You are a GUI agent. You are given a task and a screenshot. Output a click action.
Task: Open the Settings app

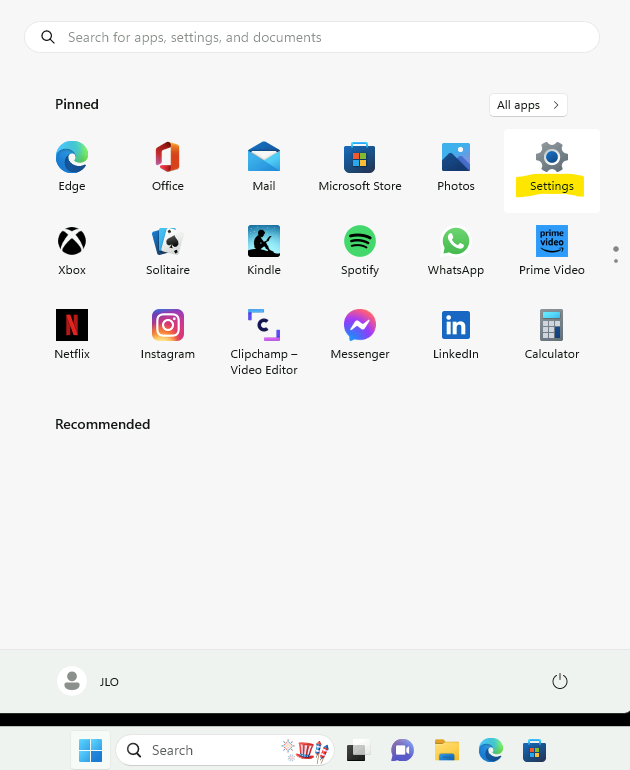click(551, 170)
